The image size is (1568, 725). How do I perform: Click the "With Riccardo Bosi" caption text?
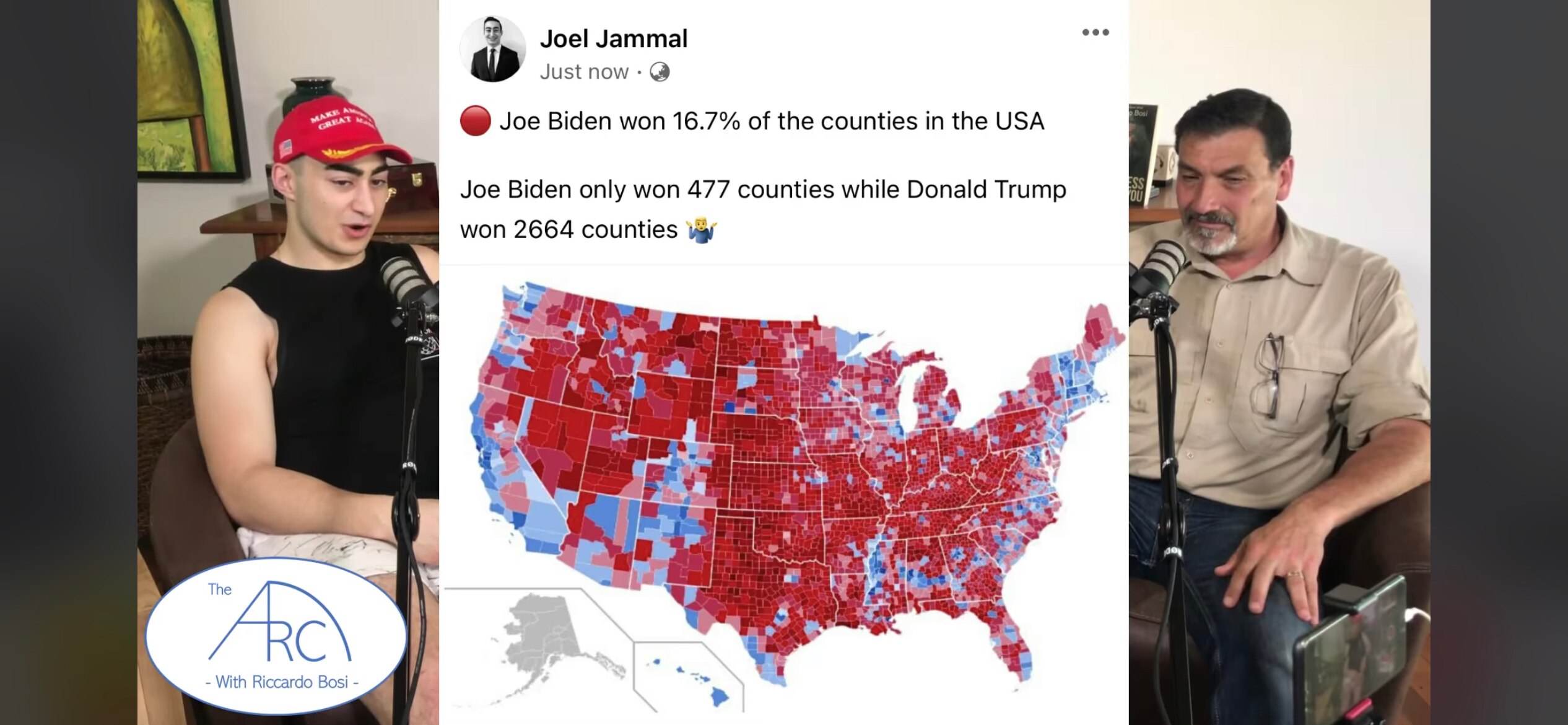tap(282, 682)
